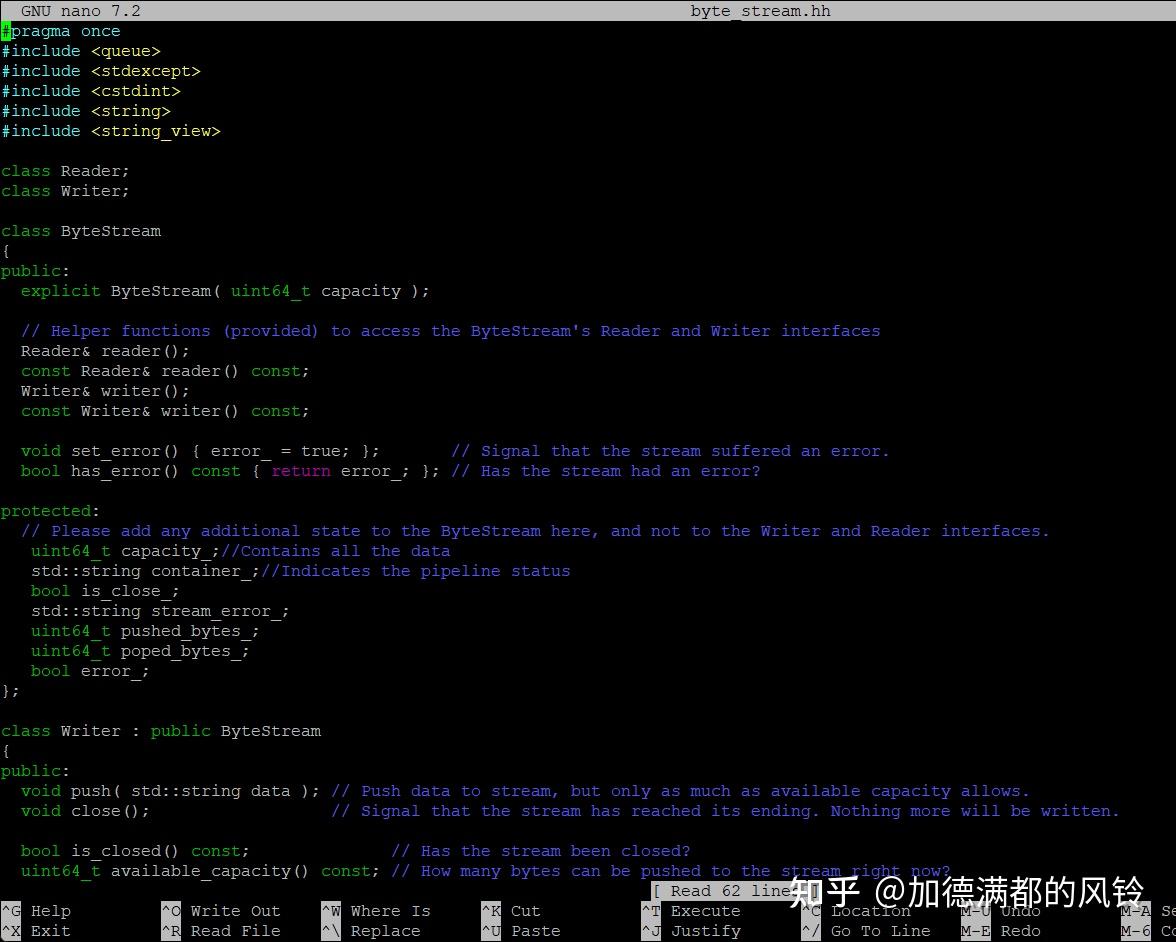Click the 'class Writer : public ByteStream' line
Viewport: 1176px width, 942px height.
161,731
